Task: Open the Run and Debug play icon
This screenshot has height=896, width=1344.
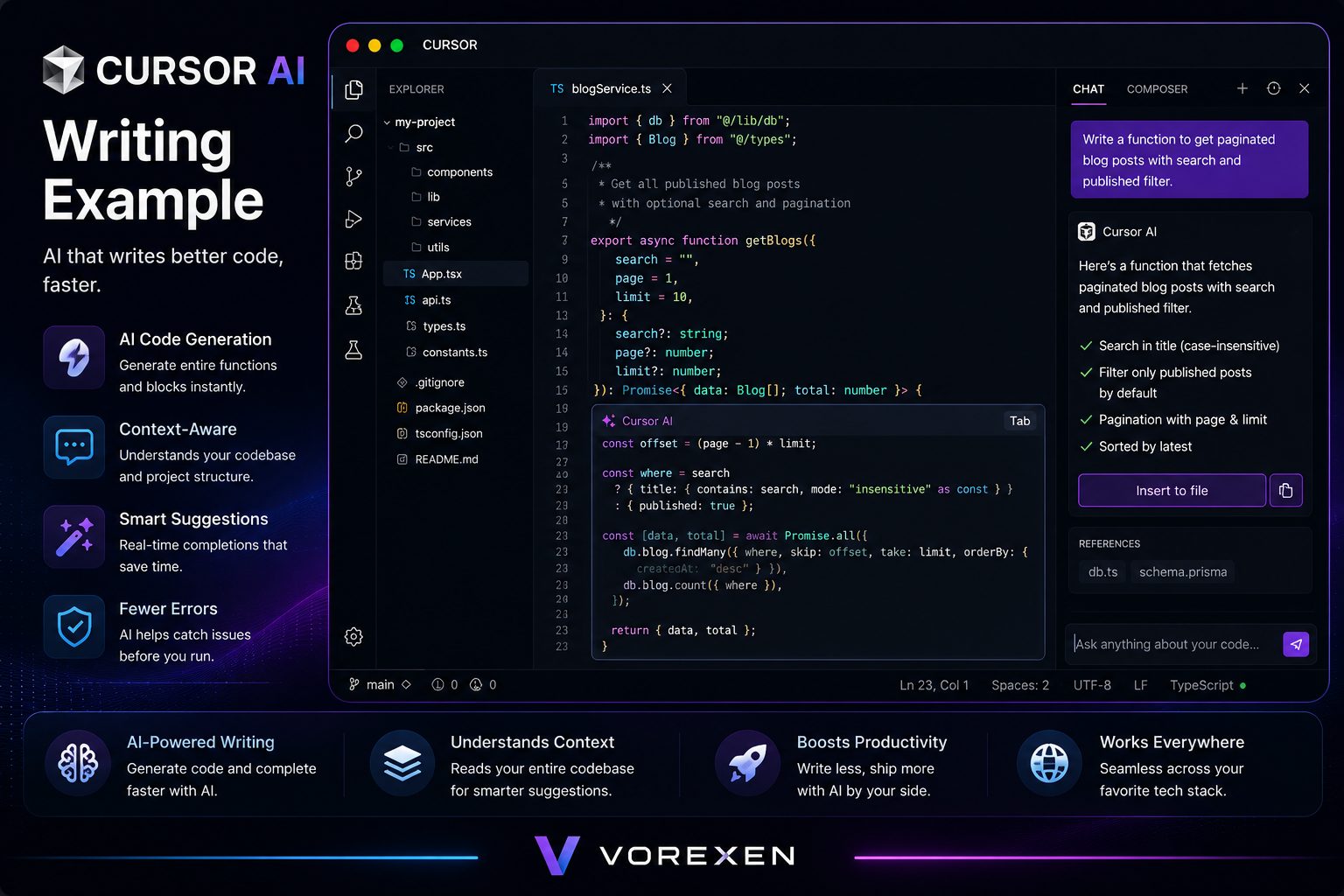Action: [353, 219]
